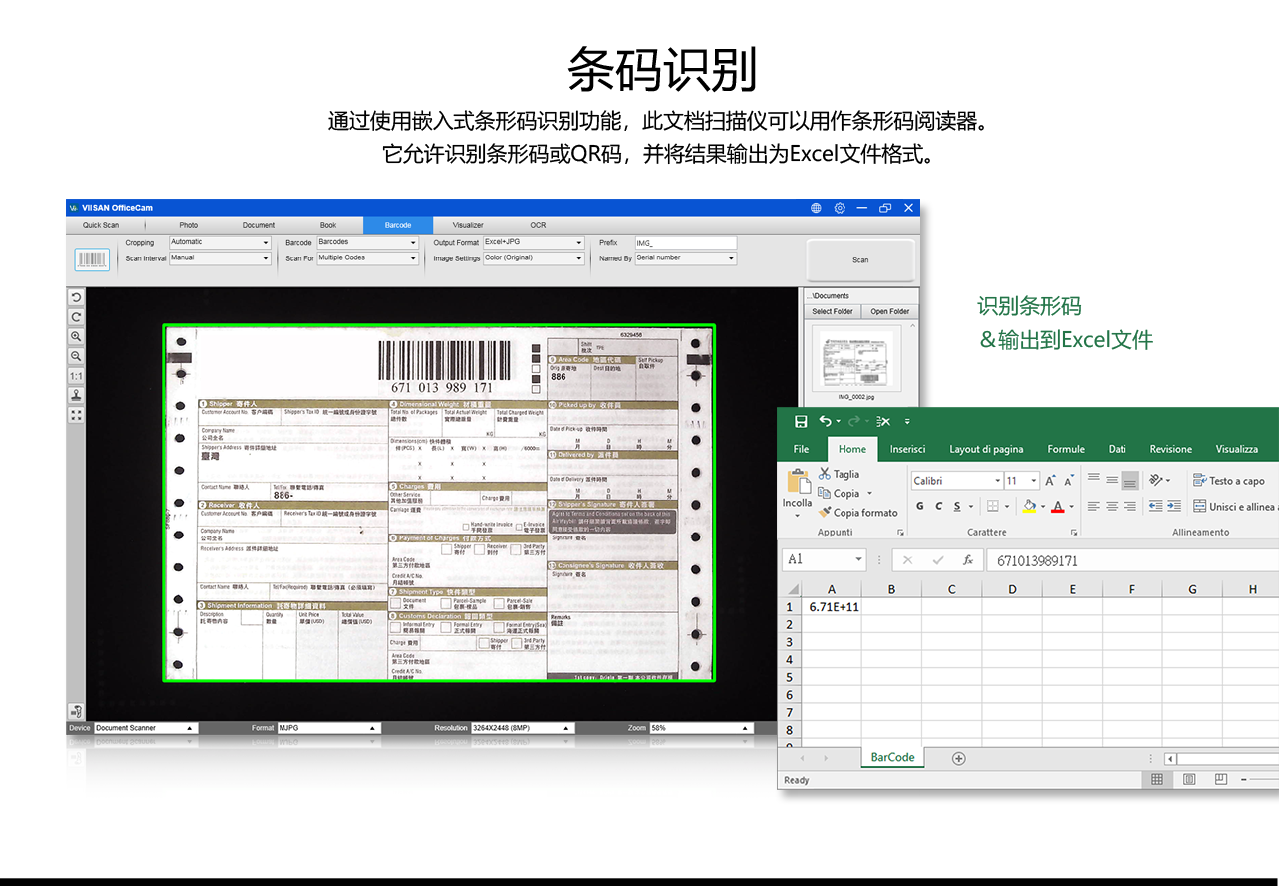1280x886 pixels.
Task: Open the Output Format Excel+JPG dropdown
Action: [x=533, y=243]
